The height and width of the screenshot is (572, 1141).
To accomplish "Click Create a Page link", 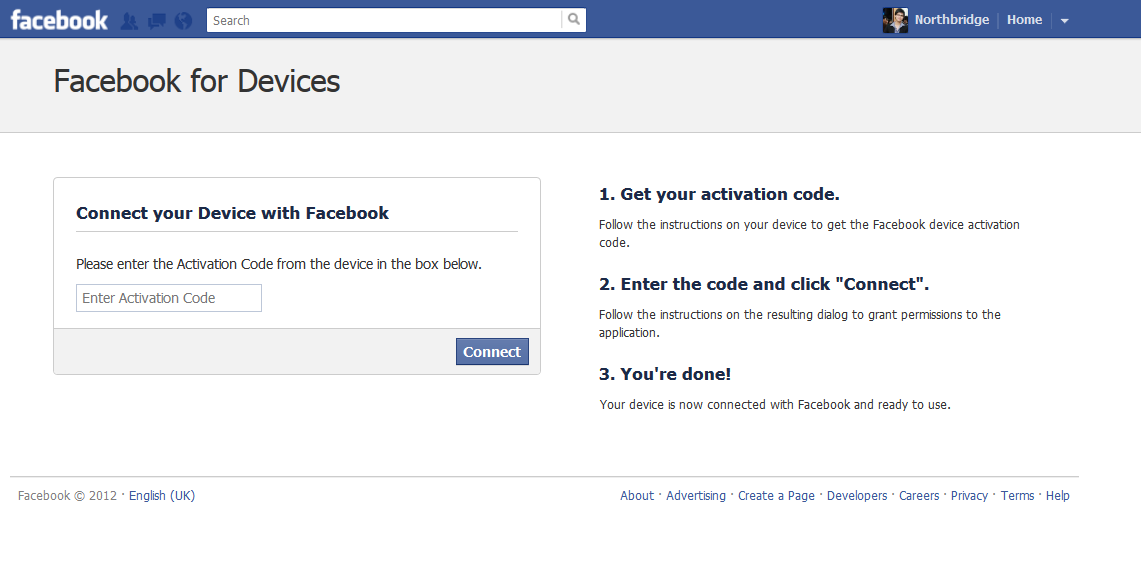I will [776, 496].
